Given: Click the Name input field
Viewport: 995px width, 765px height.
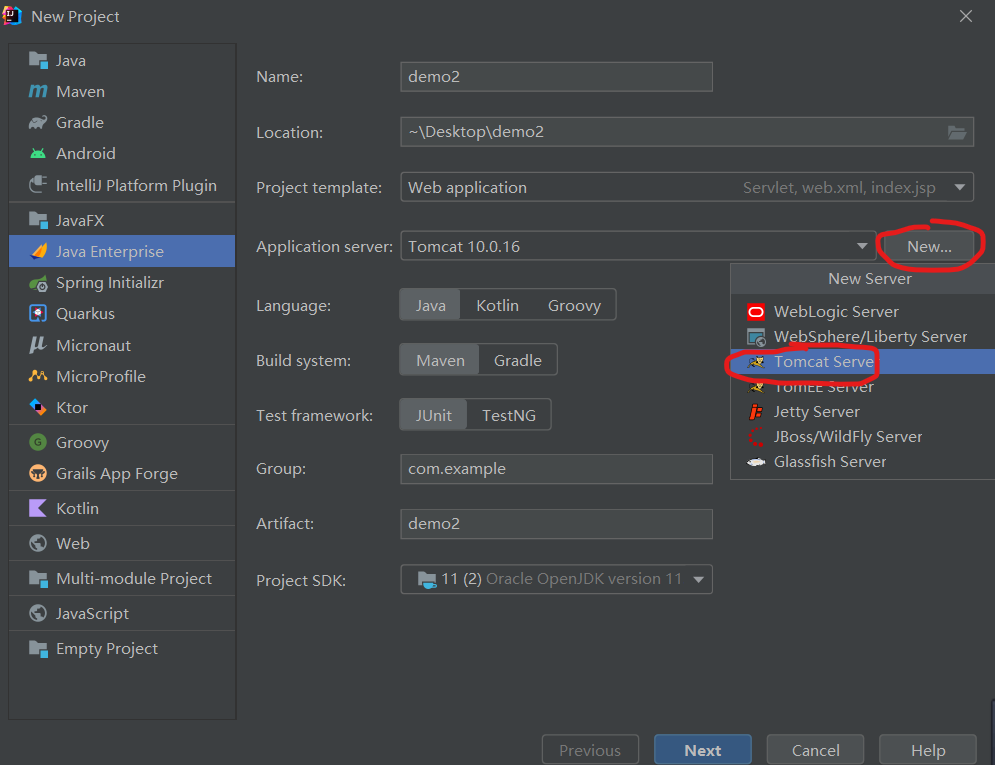Looking at the screenshot, I should (556, 77).
